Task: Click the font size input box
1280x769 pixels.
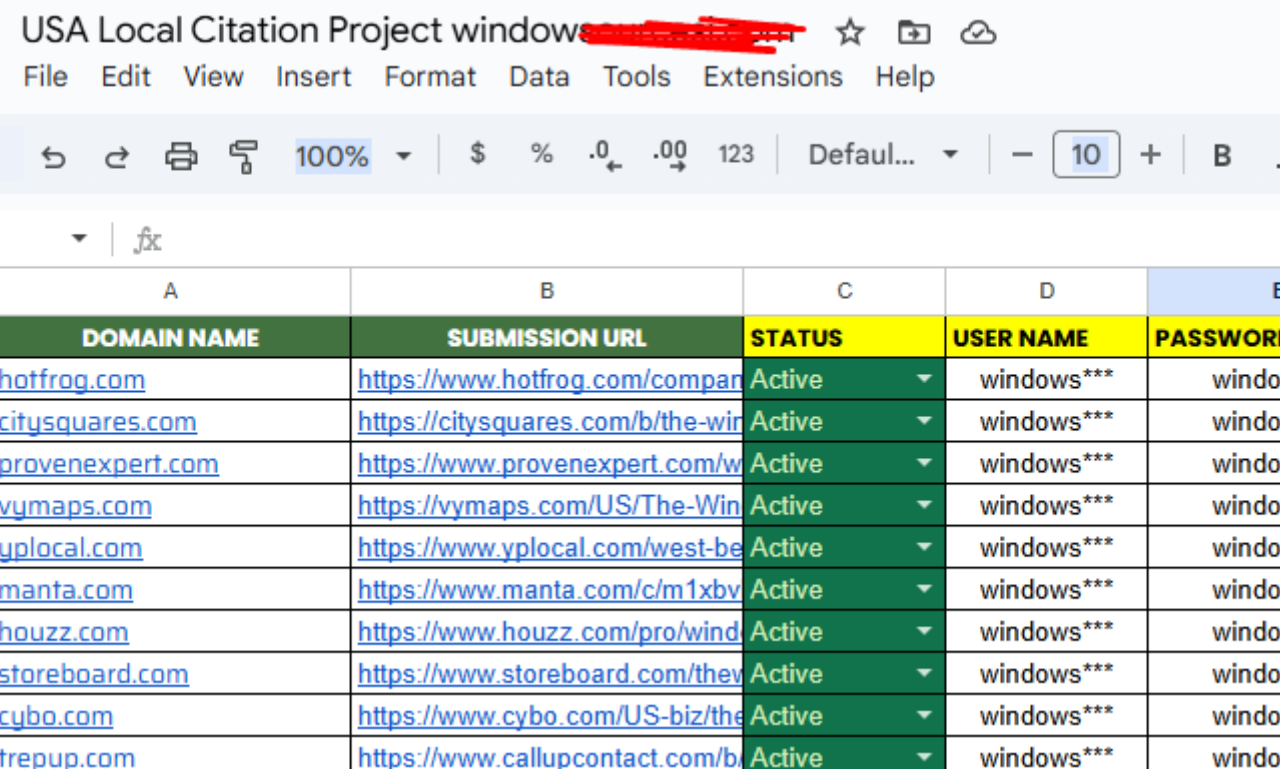Action: click(x=1085, y=155)
